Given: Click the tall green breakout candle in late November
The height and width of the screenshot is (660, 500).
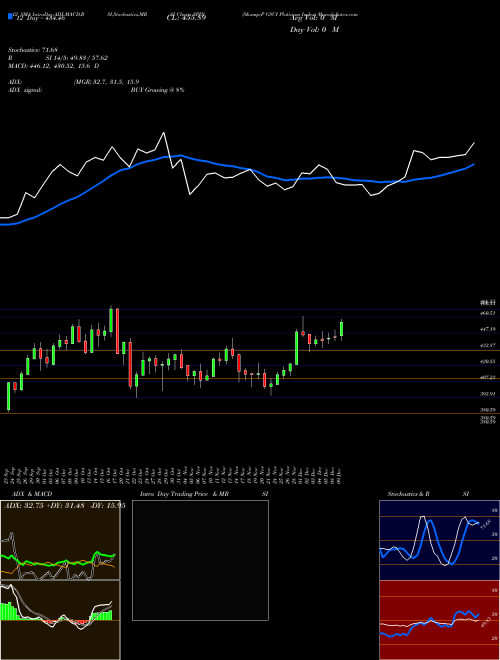Looking at the screenshot, I should coord(296,348).
